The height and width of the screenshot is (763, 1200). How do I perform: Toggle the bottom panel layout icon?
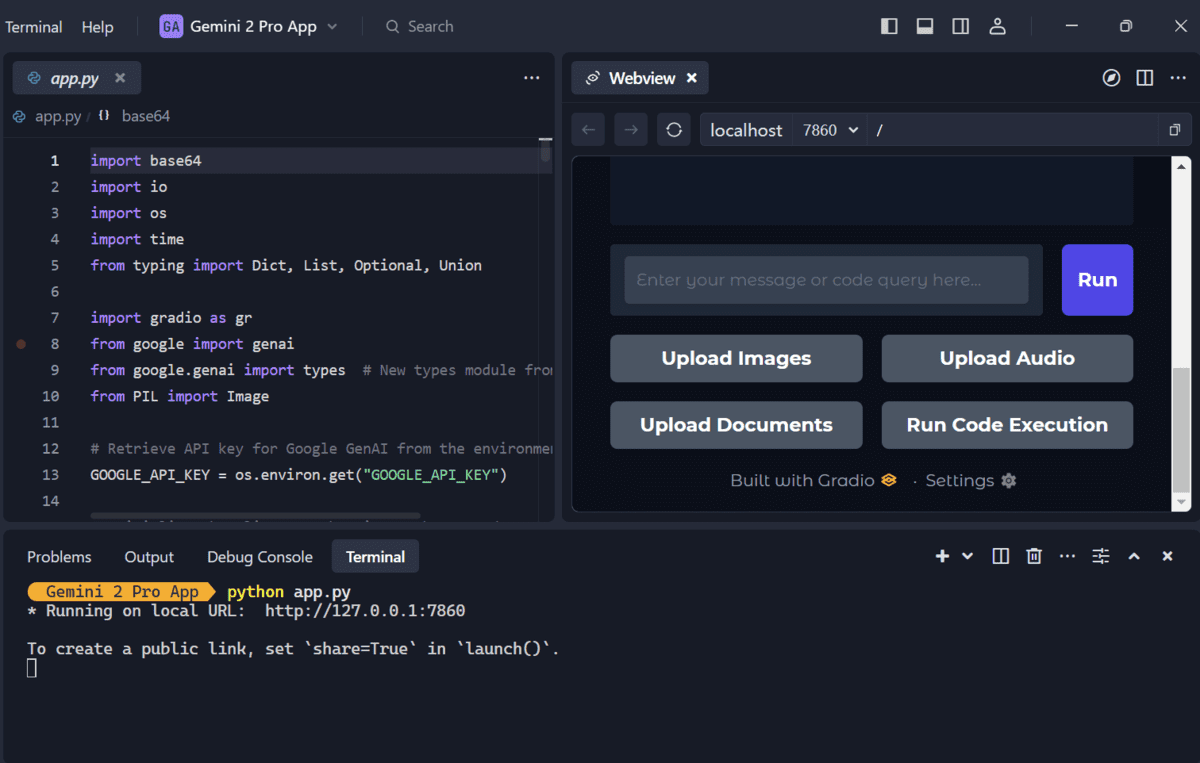(925, 26)
